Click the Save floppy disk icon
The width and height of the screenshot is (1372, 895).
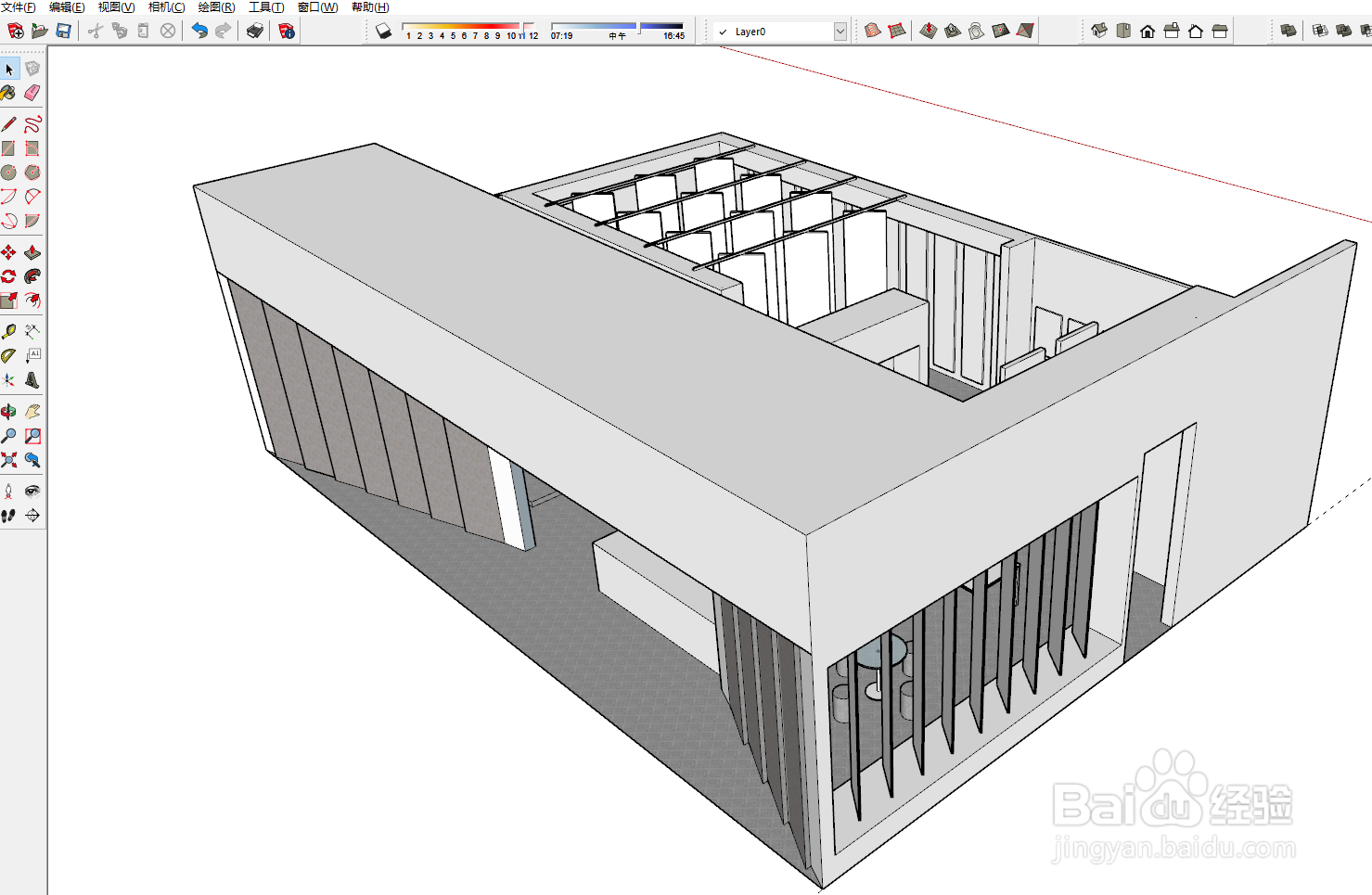(x=63, y=31)
